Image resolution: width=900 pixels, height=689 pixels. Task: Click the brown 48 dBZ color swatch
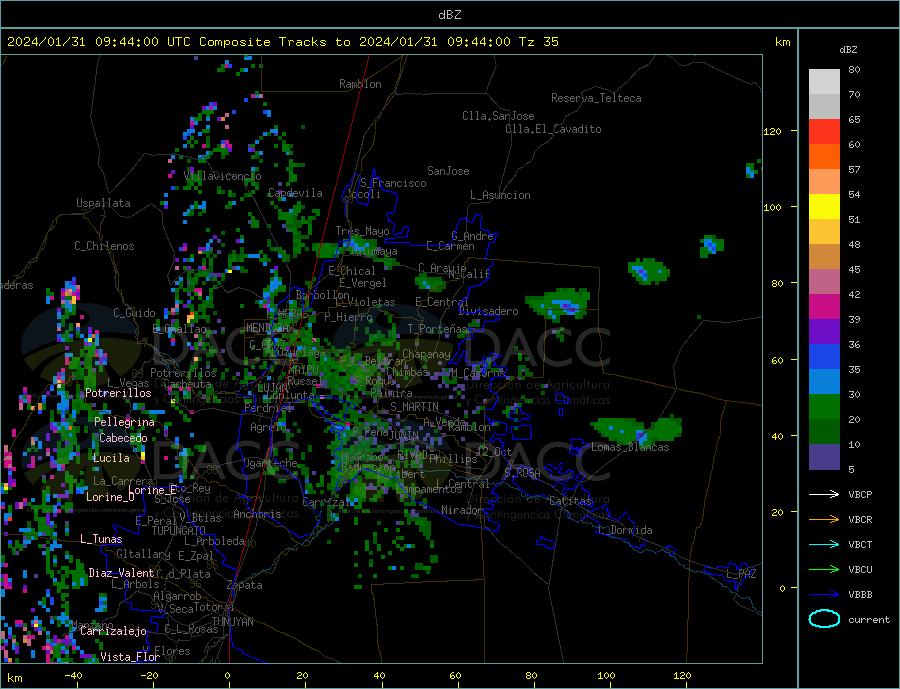coord(824,257)
